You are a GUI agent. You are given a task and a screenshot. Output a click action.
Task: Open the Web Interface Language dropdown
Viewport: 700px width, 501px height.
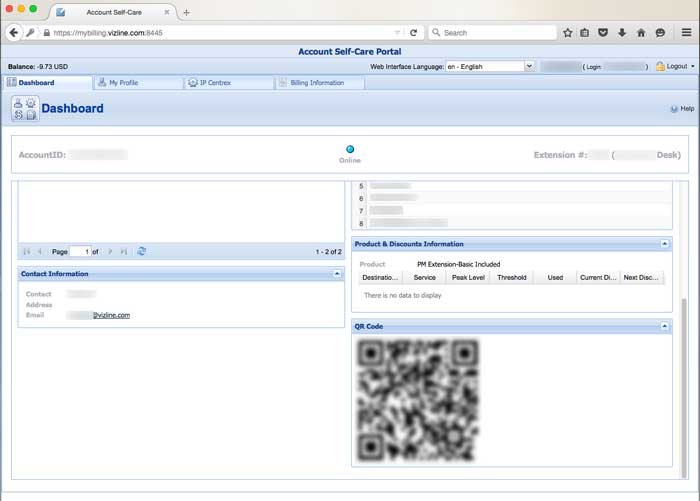(x=529, y=67)
